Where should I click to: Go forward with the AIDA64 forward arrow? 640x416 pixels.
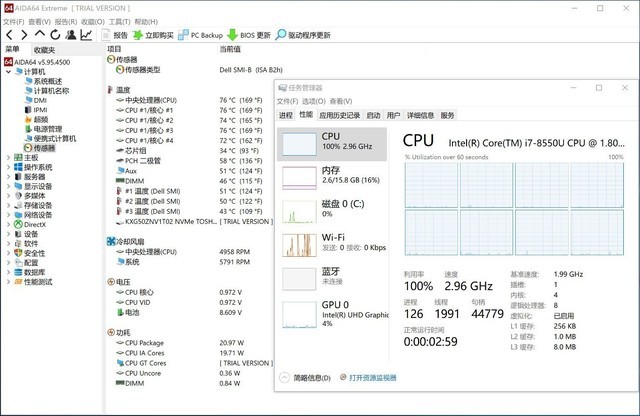pyautogui.click(x=24, y=35)
